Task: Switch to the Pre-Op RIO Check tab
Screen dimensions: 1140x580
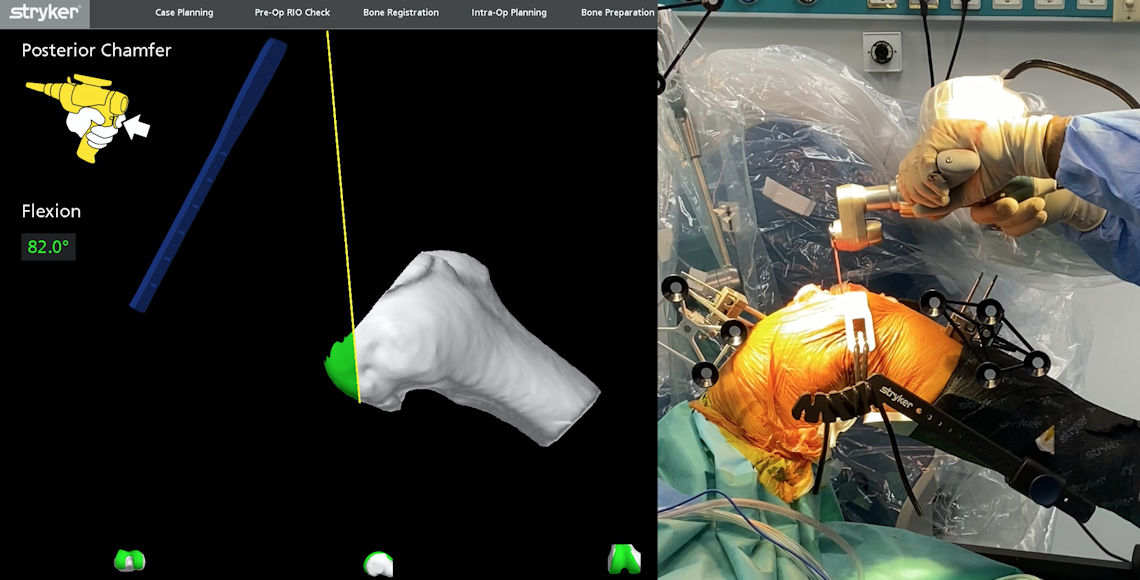Action: coord(292,13)
